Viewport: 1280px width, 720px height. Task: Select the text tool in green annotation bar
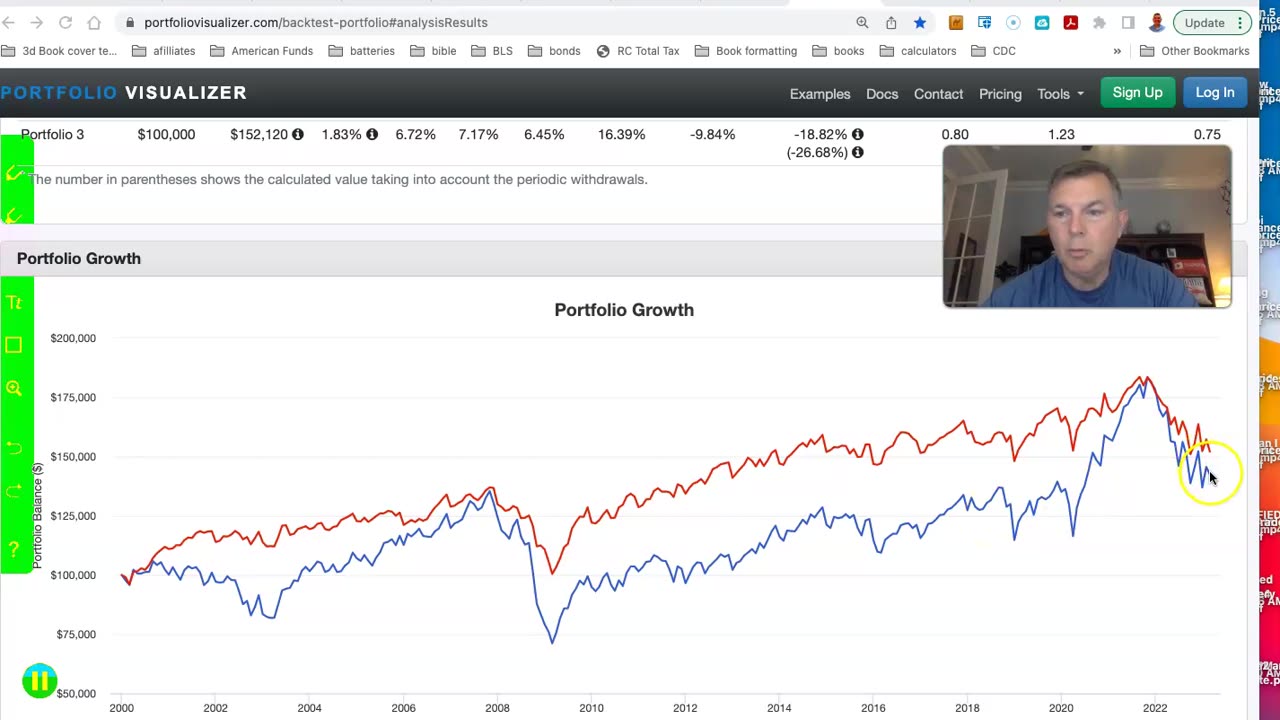tap(14, 302)
